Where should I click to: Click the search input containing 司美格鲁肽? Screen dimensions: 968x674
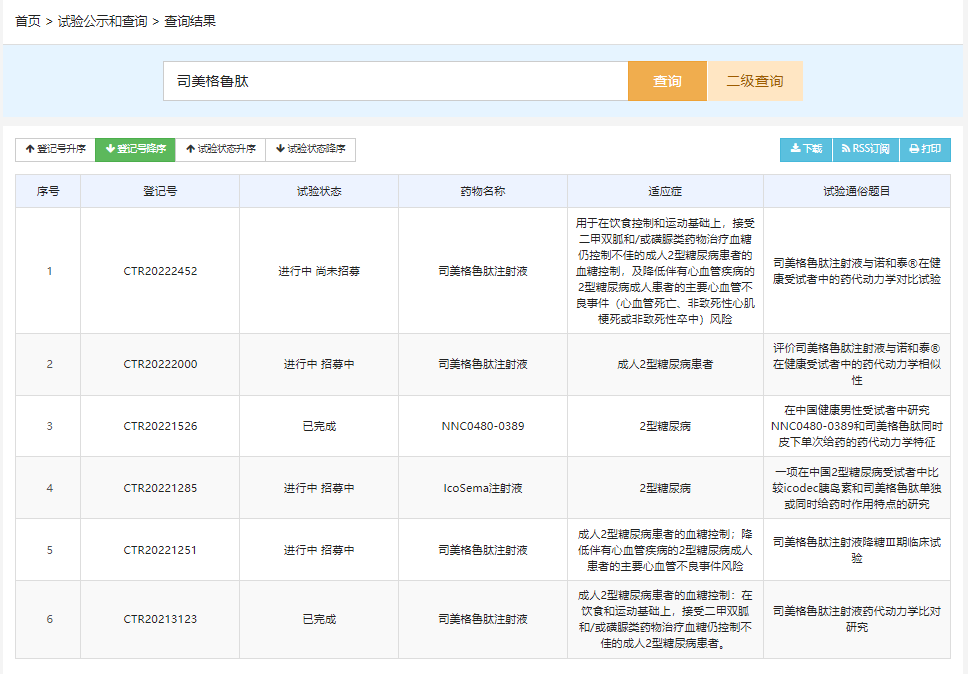(x=395, y=81)
